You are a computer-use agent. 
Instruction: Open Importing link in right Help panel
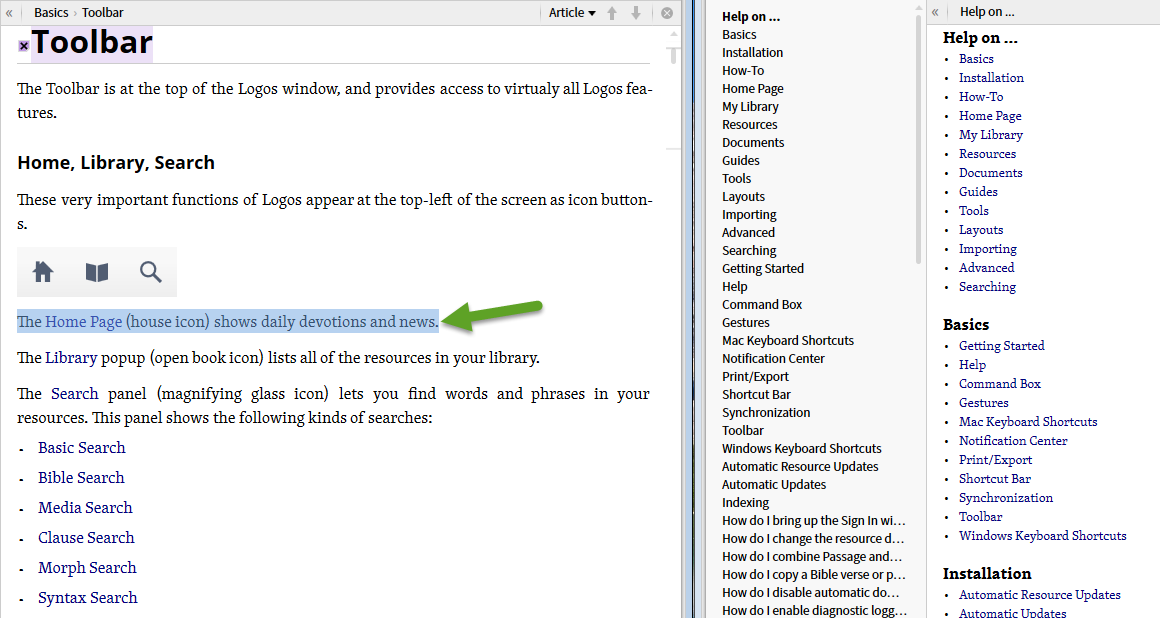[988, 249]
